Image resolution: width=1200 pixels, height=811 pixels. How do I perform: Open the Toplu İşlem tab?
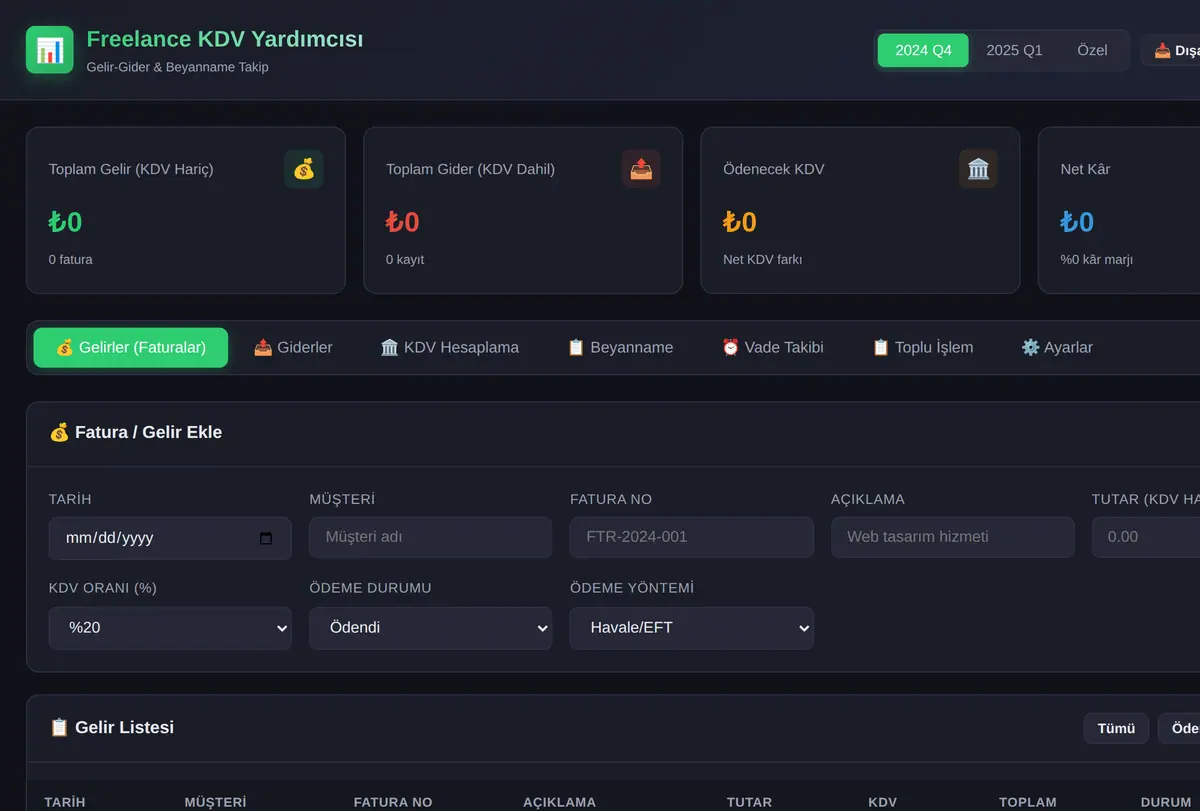tap(923, 348)
